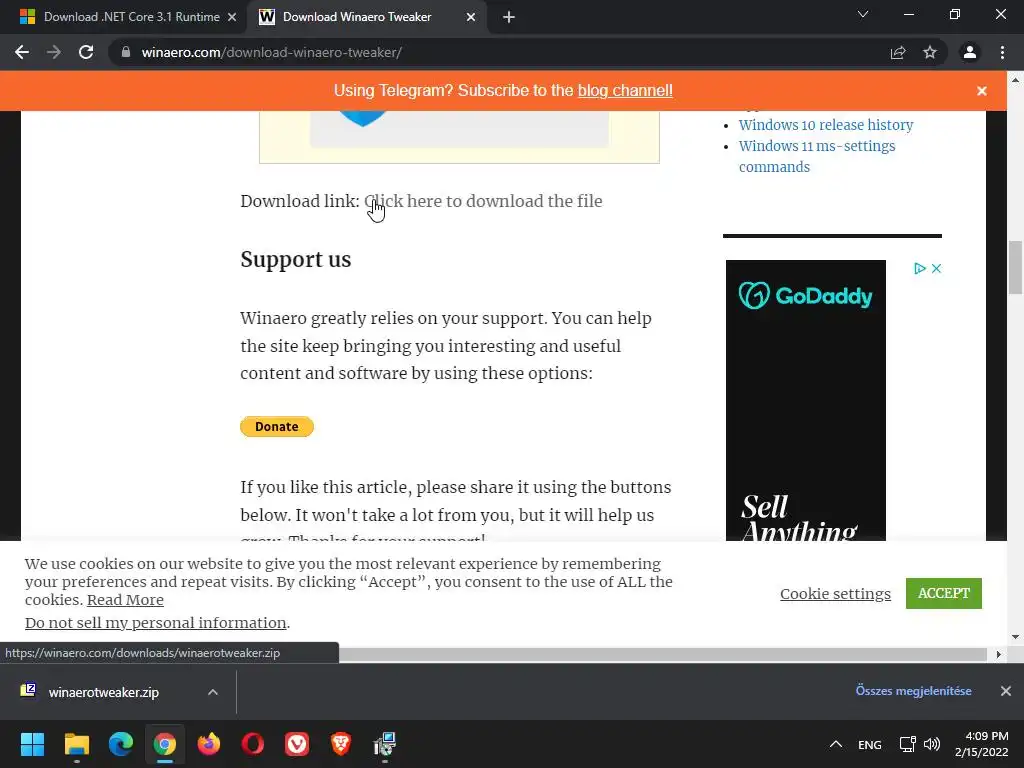Close the Download Winaero Tweaker tab
This screenshot has height=768, width=1024.
(x=471, y=17)
